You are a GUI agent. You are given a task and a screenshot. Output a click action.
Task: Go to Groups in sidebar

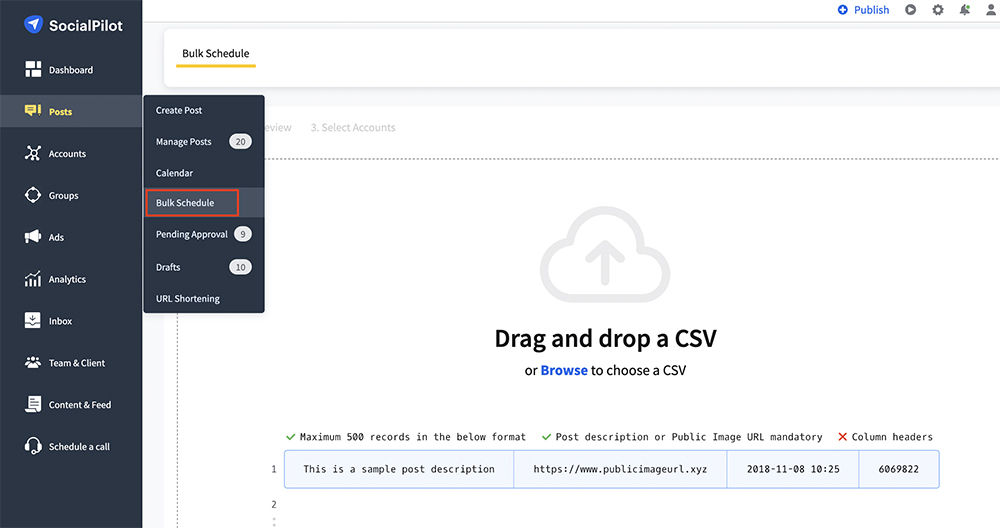(x=63, y=196)
